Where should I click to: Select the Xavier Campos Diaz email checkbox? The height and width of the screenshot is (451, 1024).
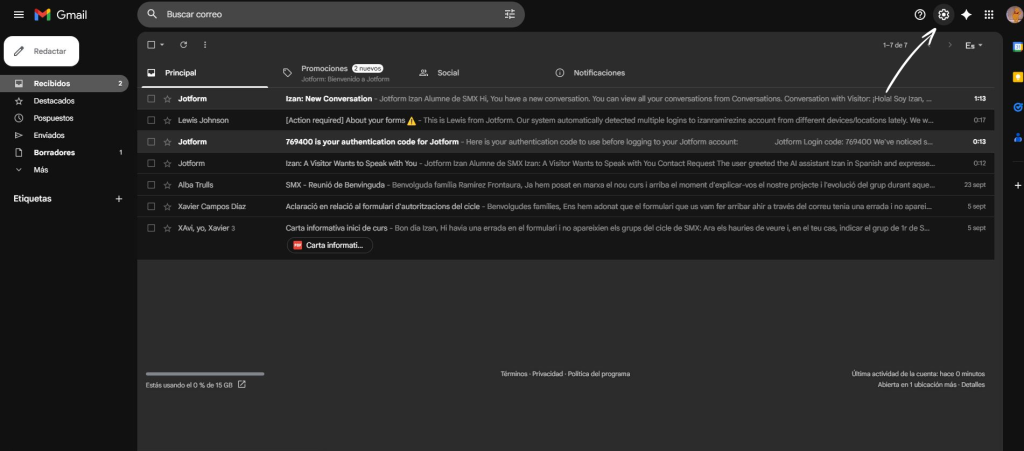coord(151,206)
